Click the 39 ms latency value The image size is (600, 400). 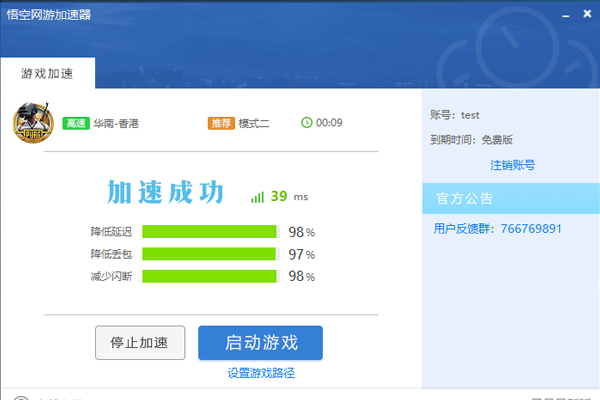(x=289, y=196)
